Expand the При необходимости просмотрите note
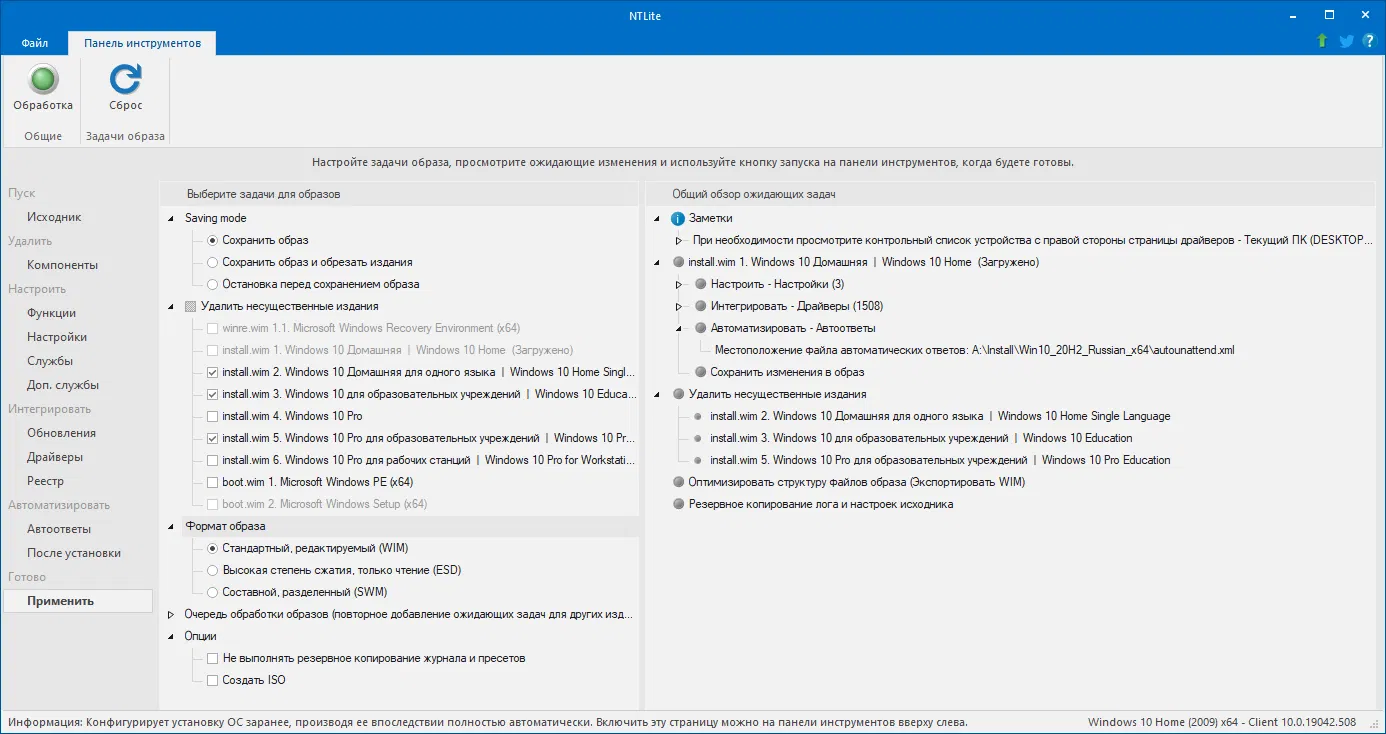The image size is (1386, 734). click(x=679, y=240)
